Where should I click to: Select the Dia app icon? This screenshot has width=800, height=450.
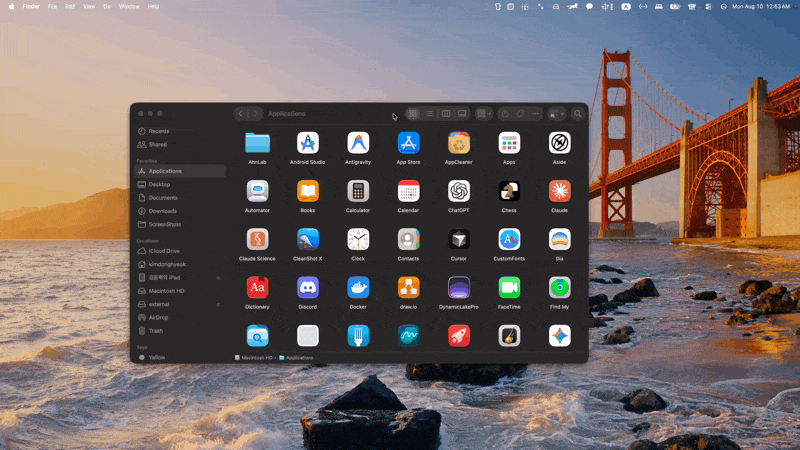click(x=560, y=239)
